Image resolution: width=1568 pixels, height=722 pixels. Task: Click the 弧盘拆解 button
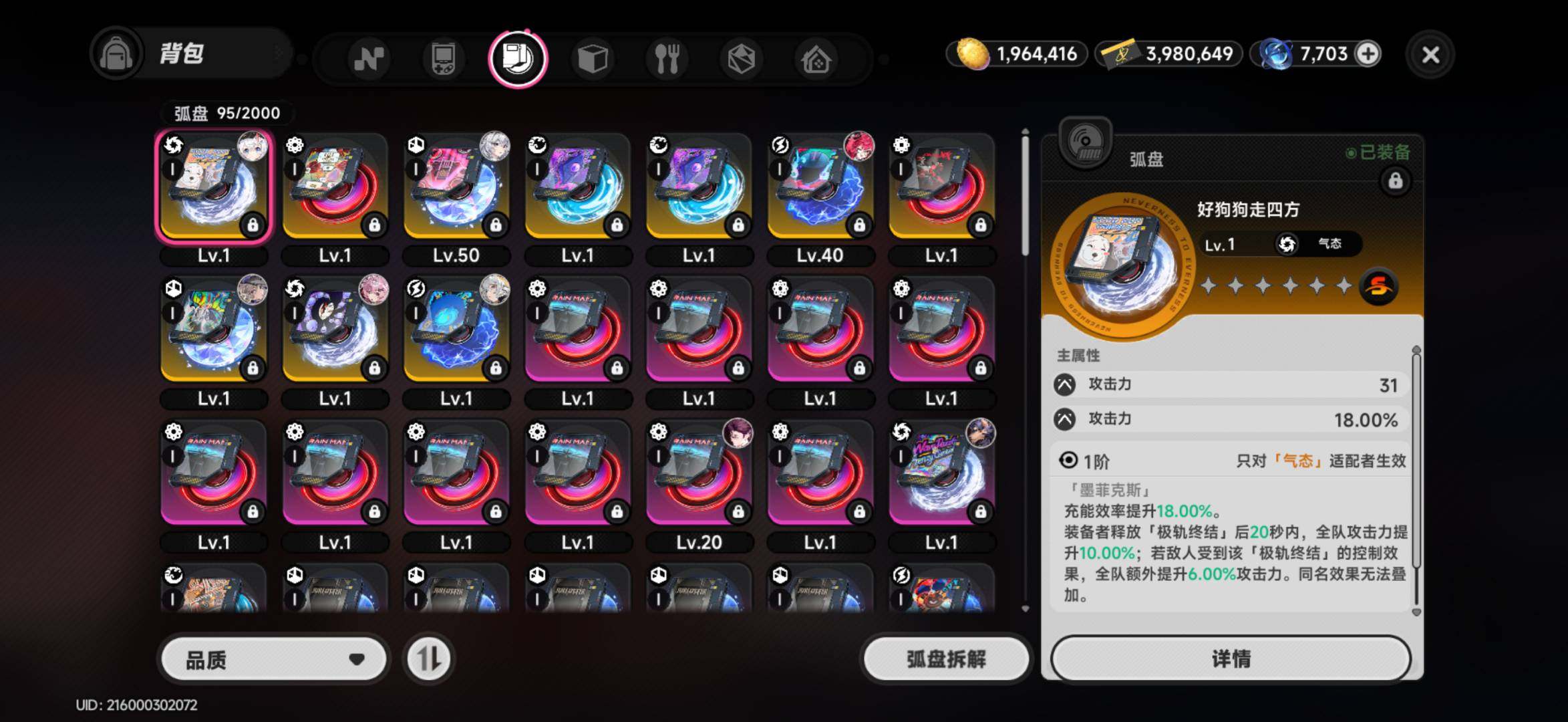(946, 659)
